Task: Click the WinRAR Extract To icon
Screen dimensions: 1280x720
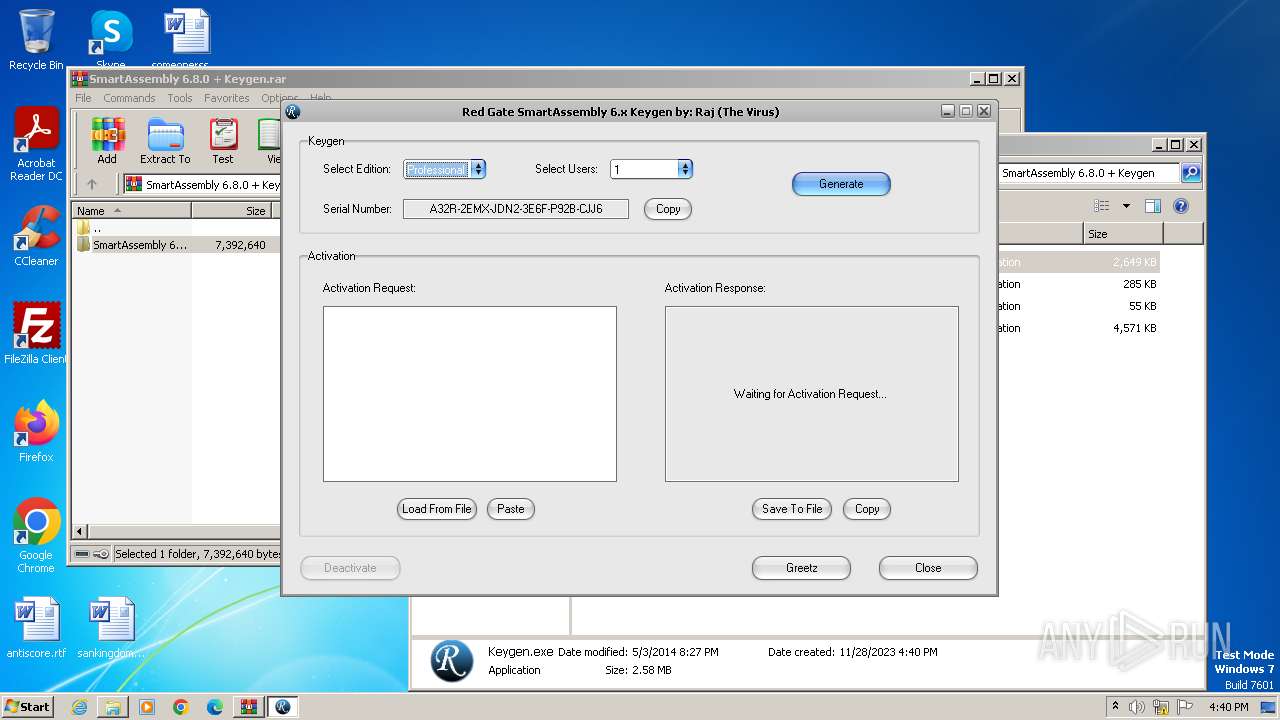Action: [x=165, y=141]
